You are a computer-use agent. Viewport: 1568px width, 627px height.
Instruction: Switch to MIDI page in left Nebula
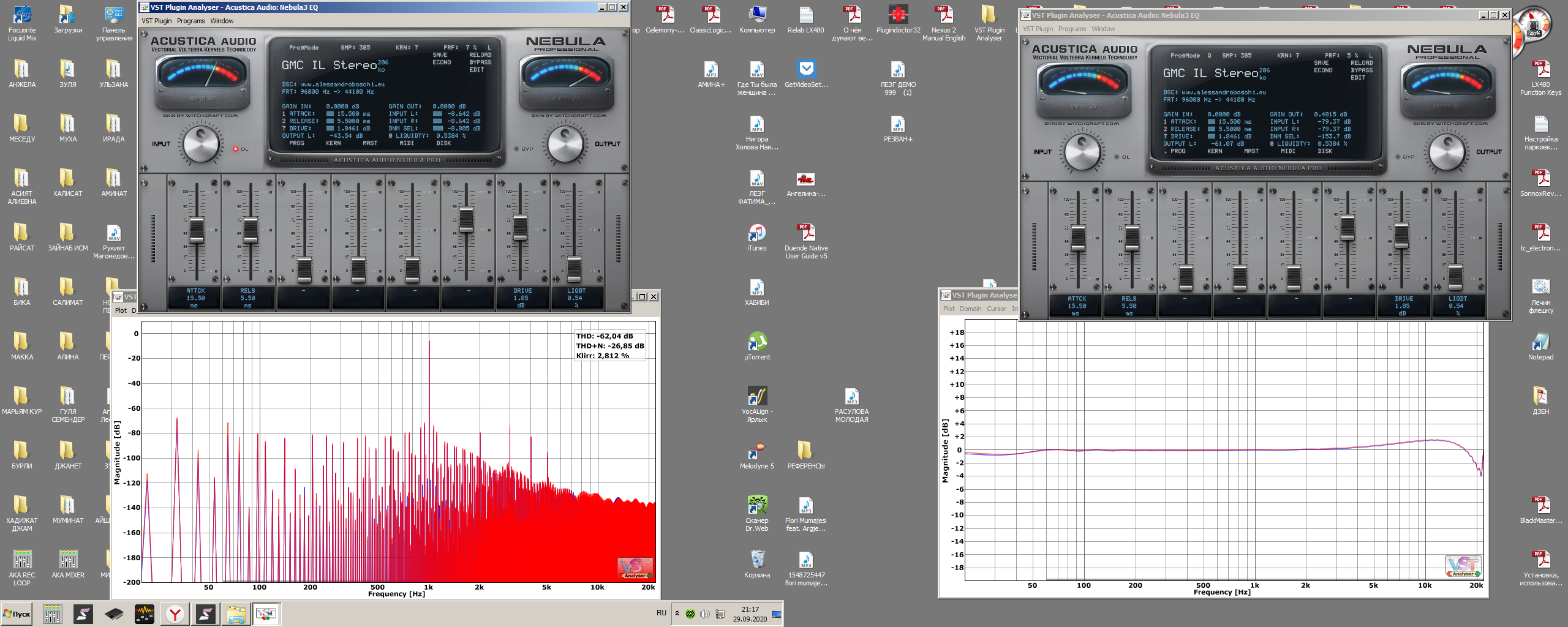pyautogui.click(x=407, y=143)
